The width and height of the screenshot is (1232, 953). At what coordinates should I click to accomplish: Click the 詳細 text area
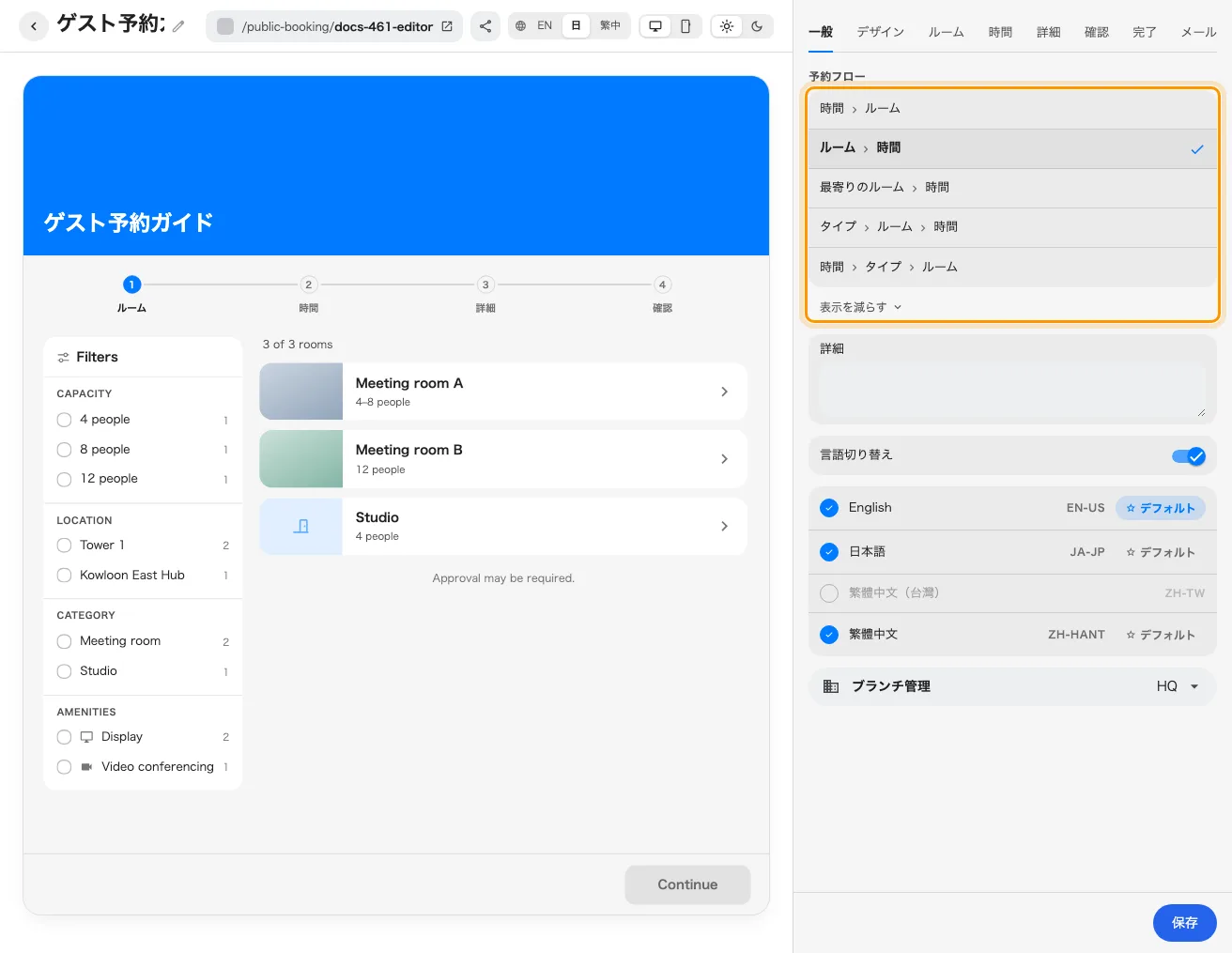(1012, 390)
